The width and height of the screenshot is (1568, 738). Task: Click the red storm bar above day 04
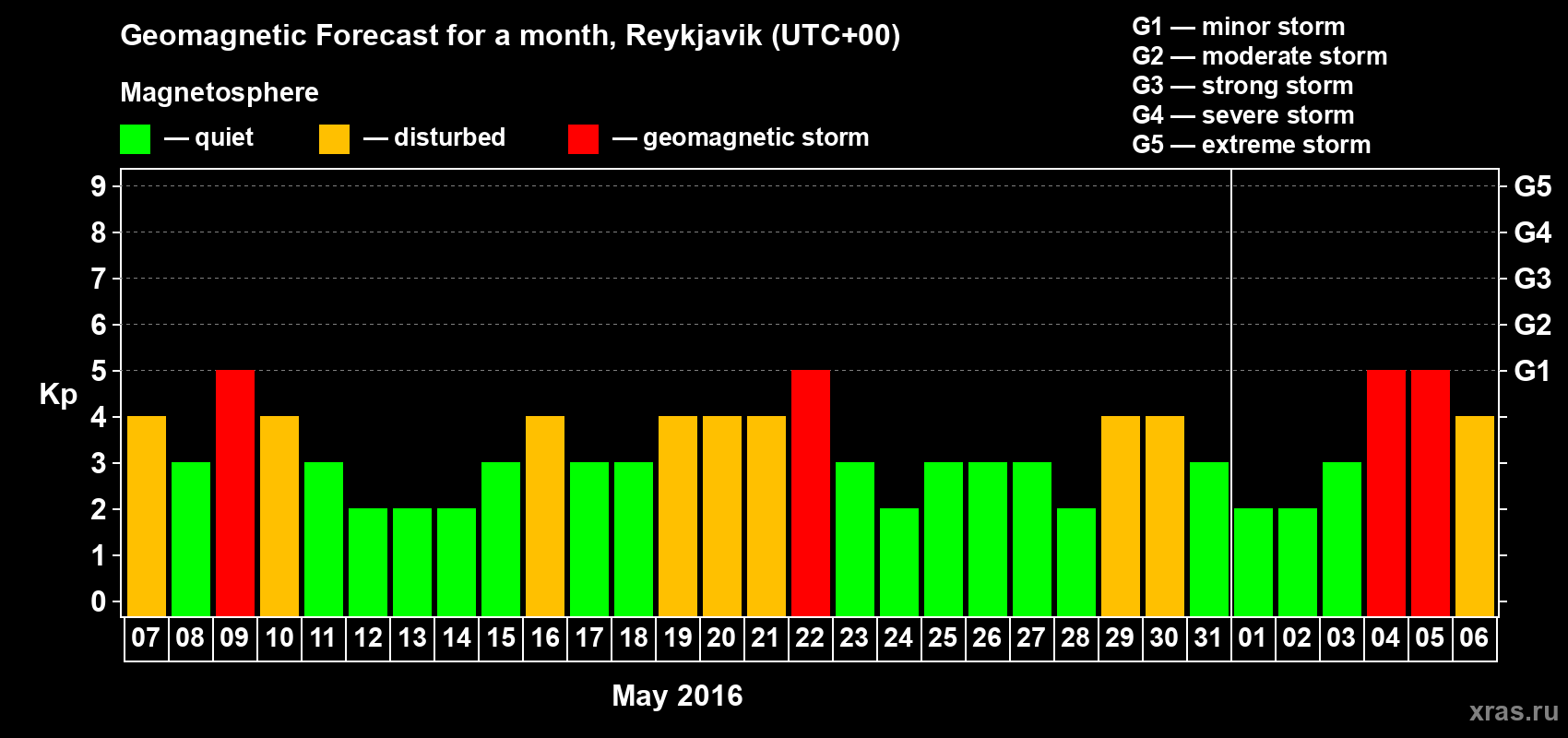[x=1386, y=494]
